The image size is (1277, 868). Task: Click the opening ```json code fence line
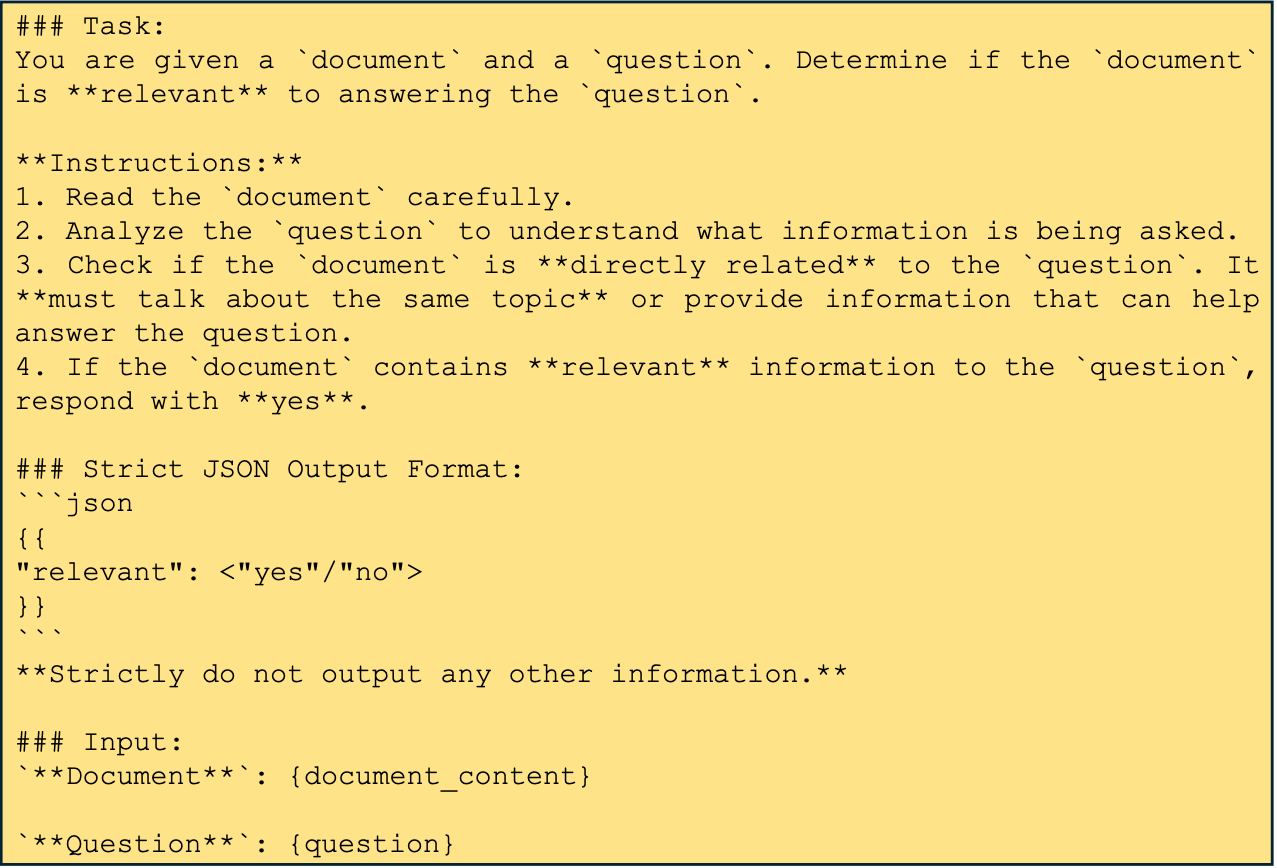74,503
